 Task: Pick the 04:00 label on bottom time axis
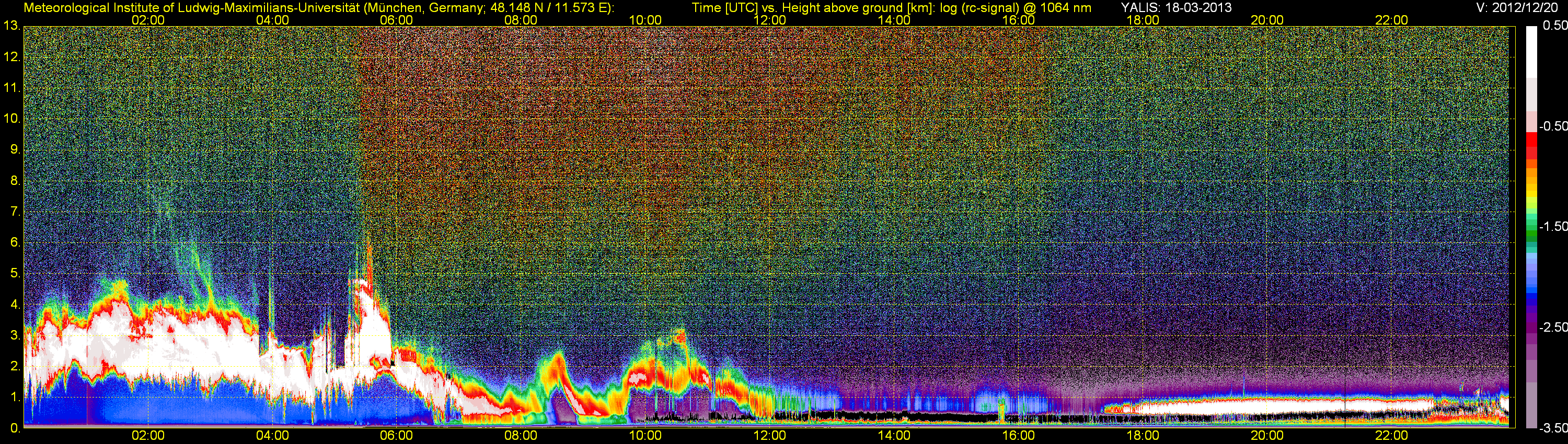tap(272, 436)
